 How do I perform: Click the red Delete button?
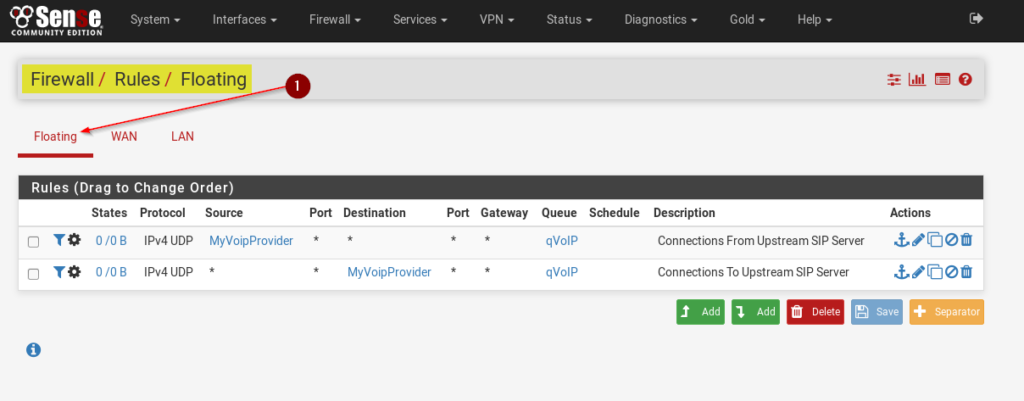coord(815,312)
